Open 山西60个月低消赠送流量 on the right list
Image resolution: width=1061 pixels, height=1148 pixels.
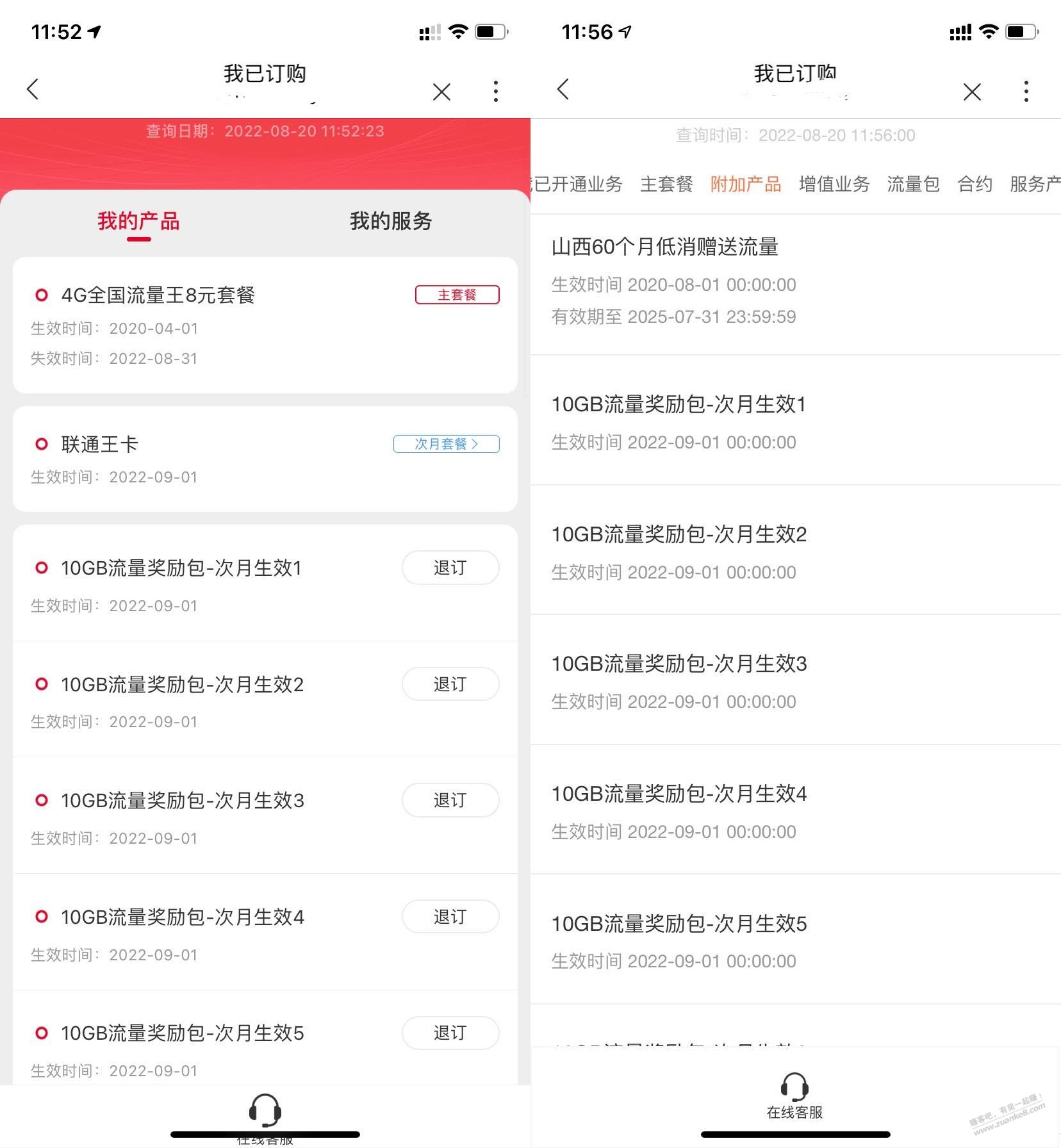click(796, 284)
